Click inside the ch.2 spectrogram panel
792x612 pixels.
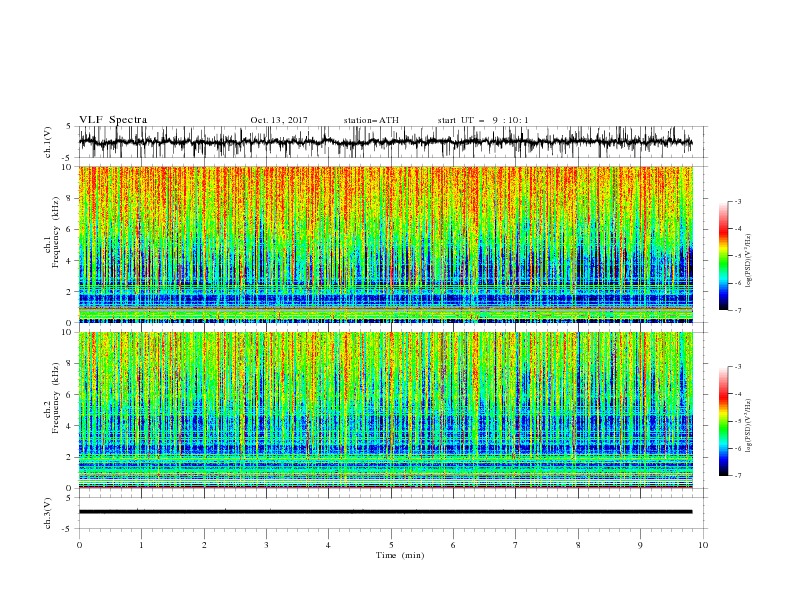[385, 410]
